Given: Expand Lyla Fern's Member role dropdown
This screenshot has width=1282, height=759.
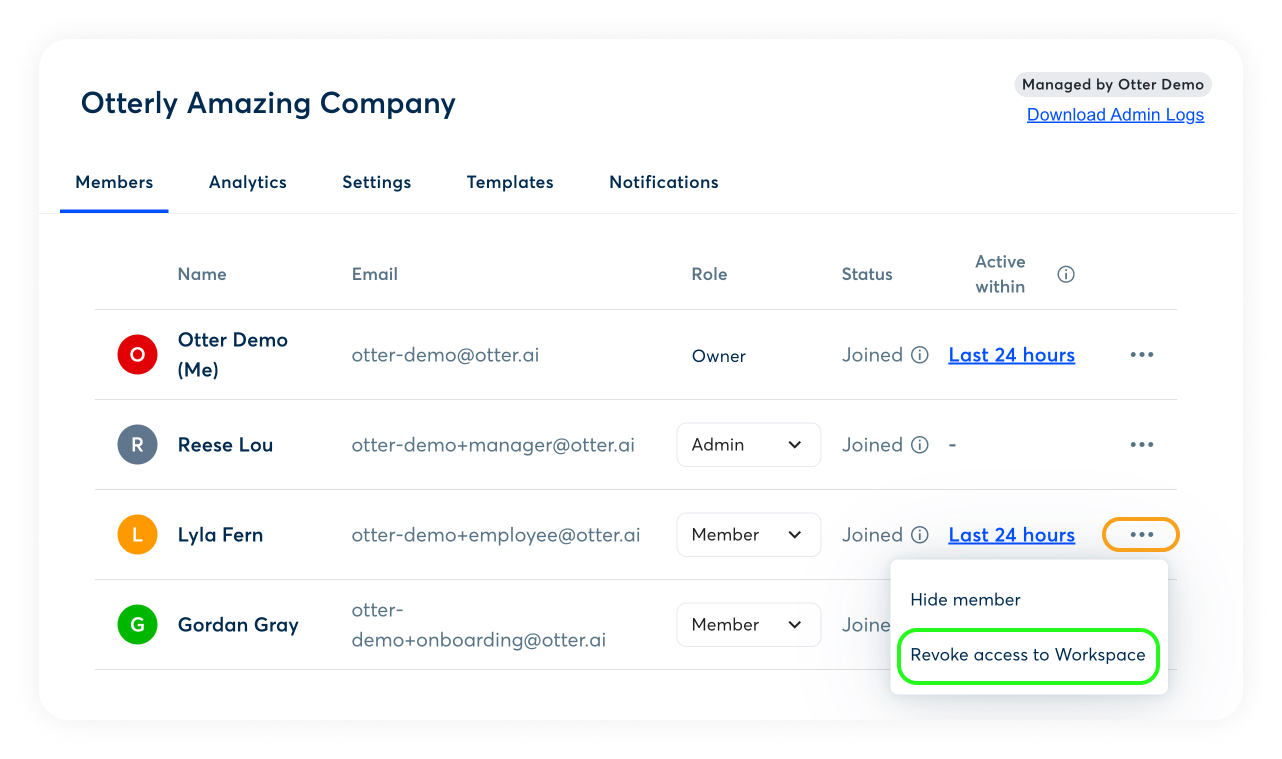Looking at the screenshot, I should [x=748, y=535].
